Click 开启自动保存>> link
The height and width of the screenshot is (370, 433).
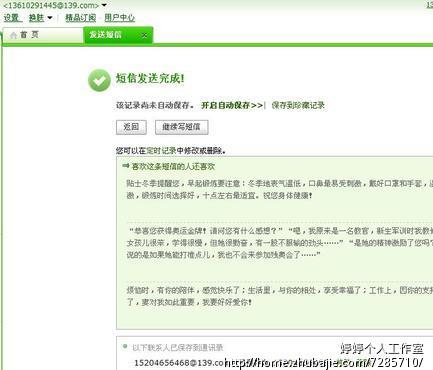232,105
